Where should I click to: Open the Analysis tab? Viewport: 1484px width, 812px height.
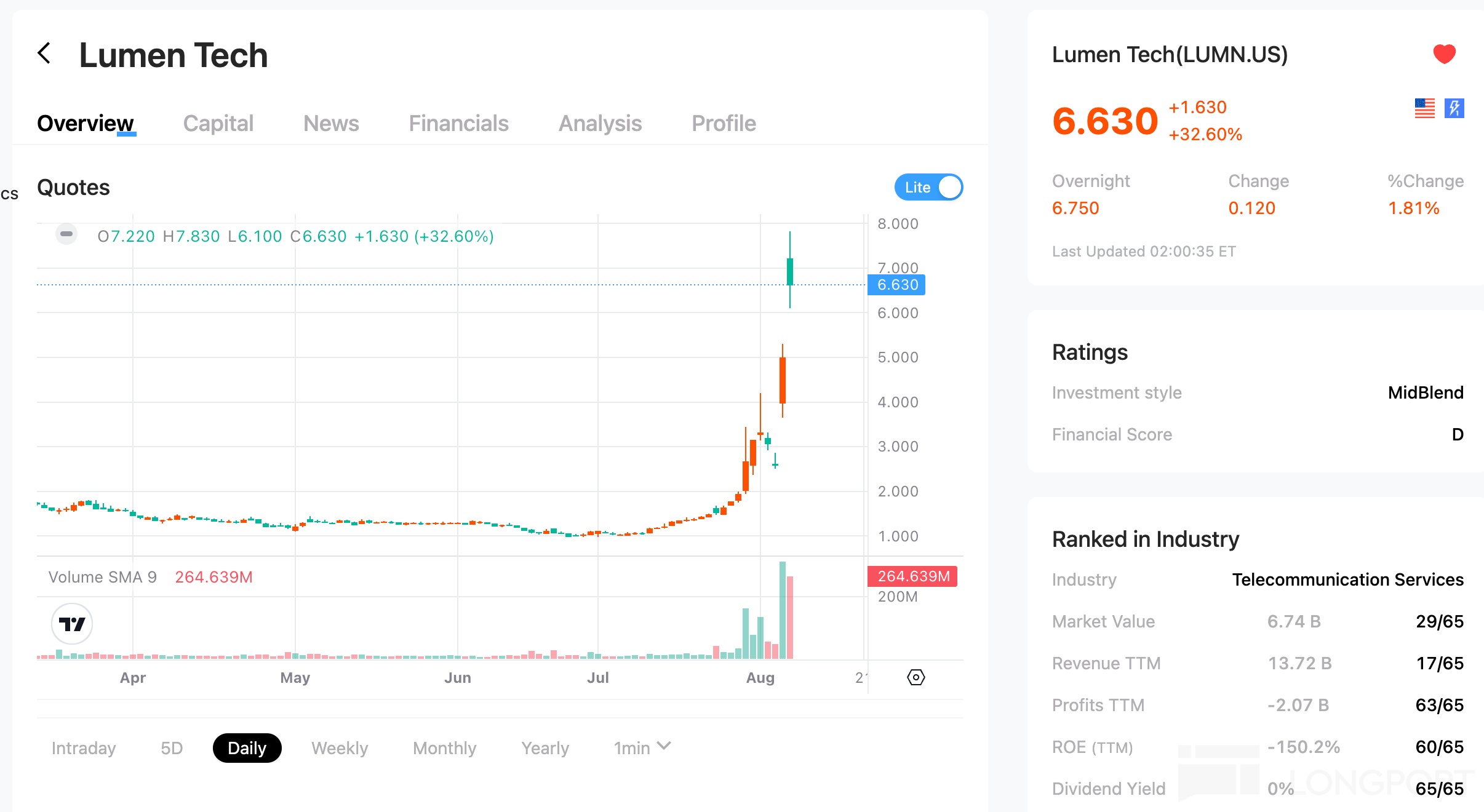[x=600, y=123]
